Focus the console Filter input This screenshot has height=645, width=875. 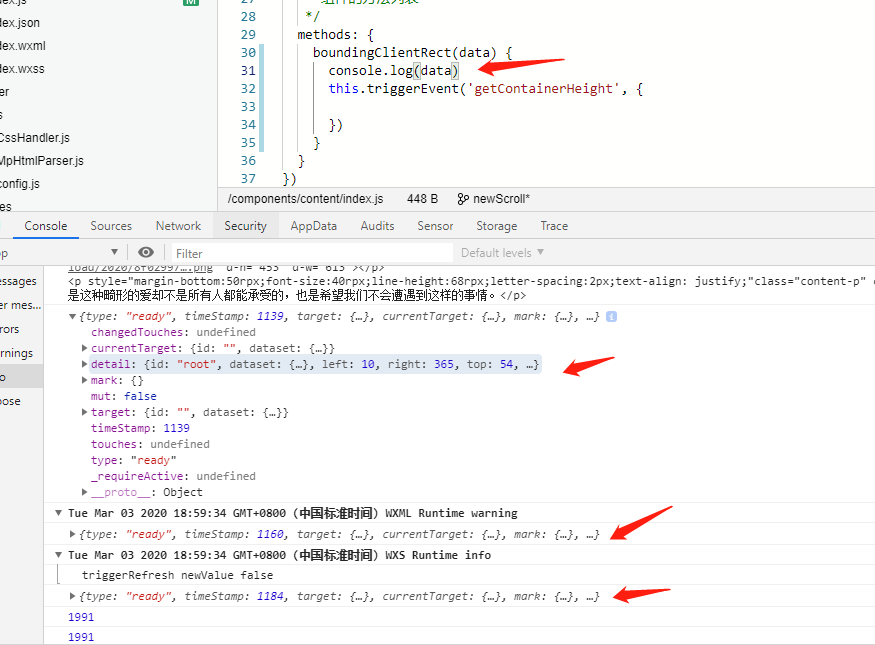[311, 253]
